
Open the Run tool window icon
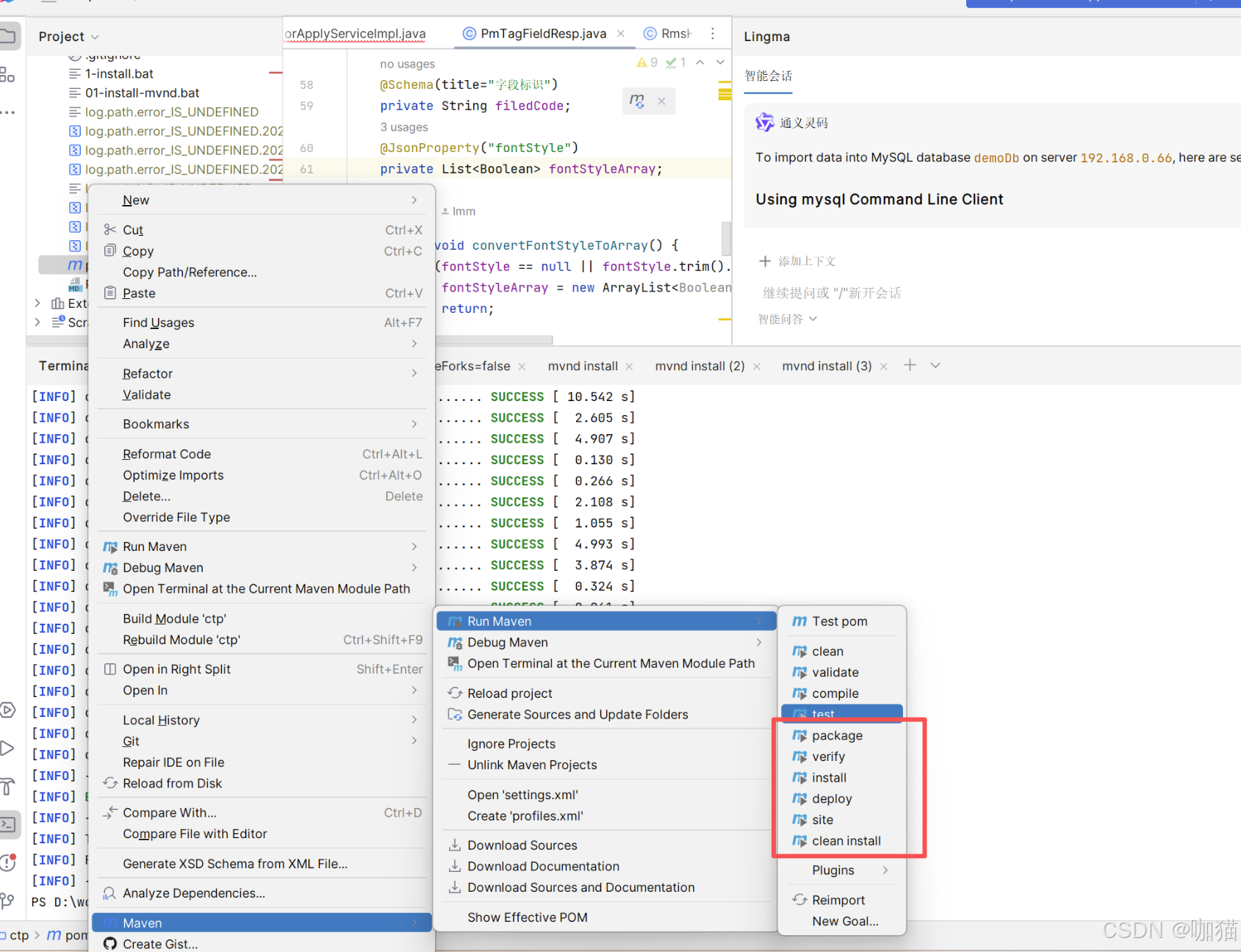pyautogui.click(x=7, y=749)
